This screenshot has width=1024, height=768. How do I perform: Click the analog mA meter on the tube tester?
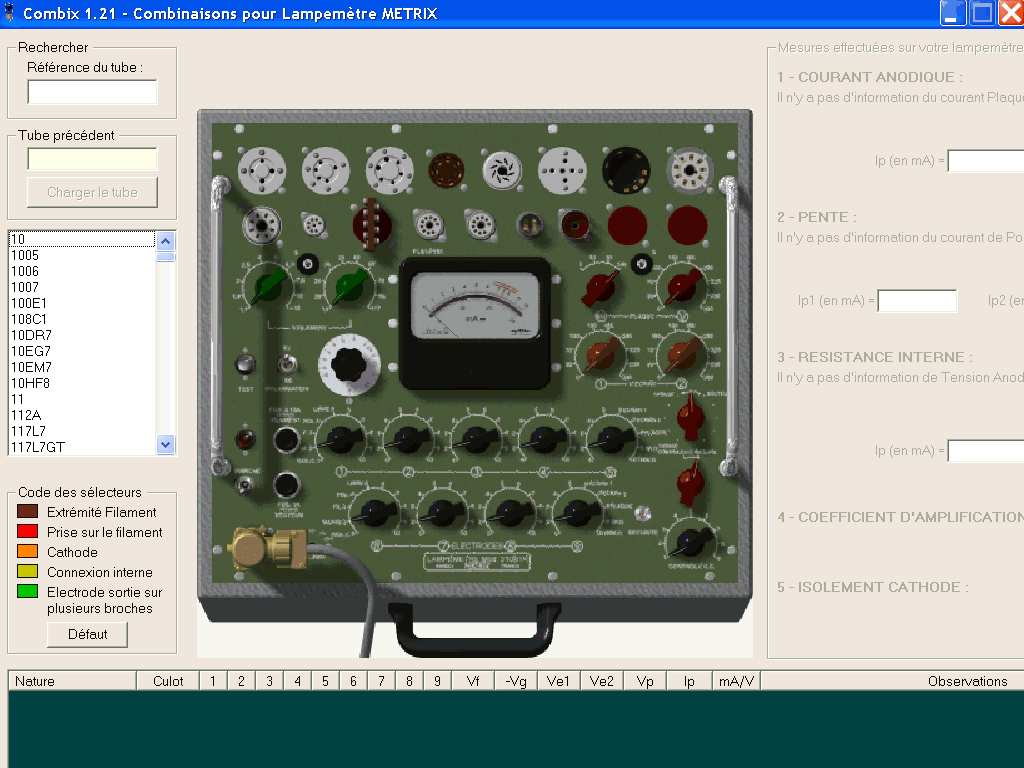(x=475, y=323)
